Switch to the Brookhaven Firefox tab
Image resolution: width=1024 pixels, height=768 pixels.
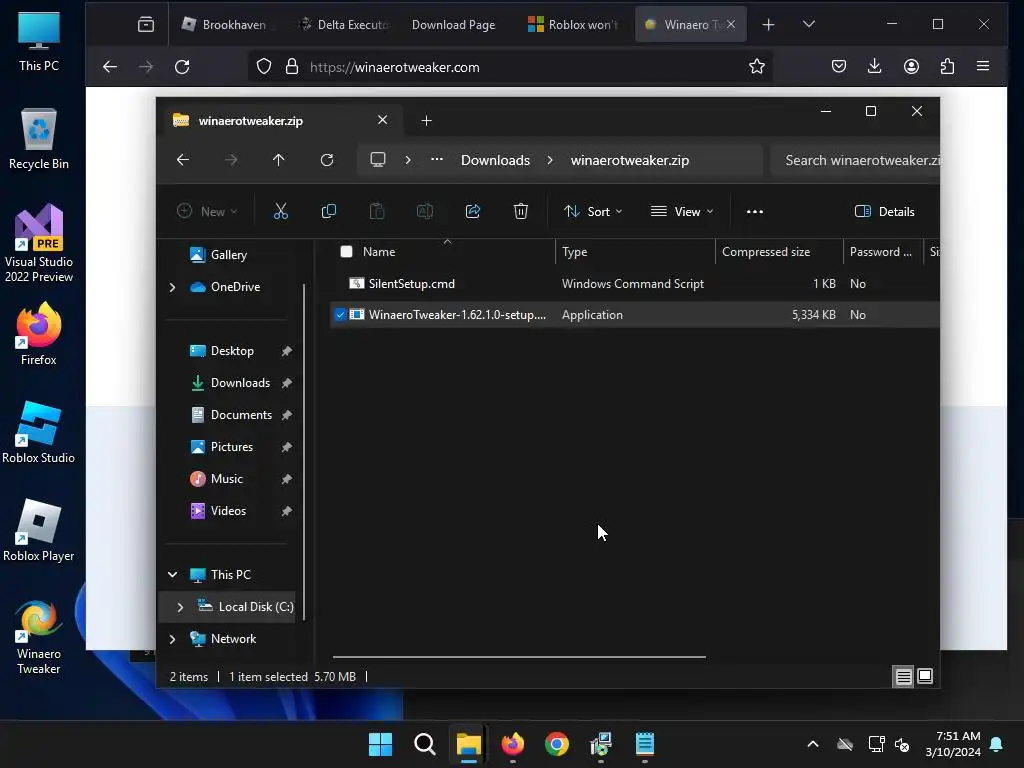226,25
